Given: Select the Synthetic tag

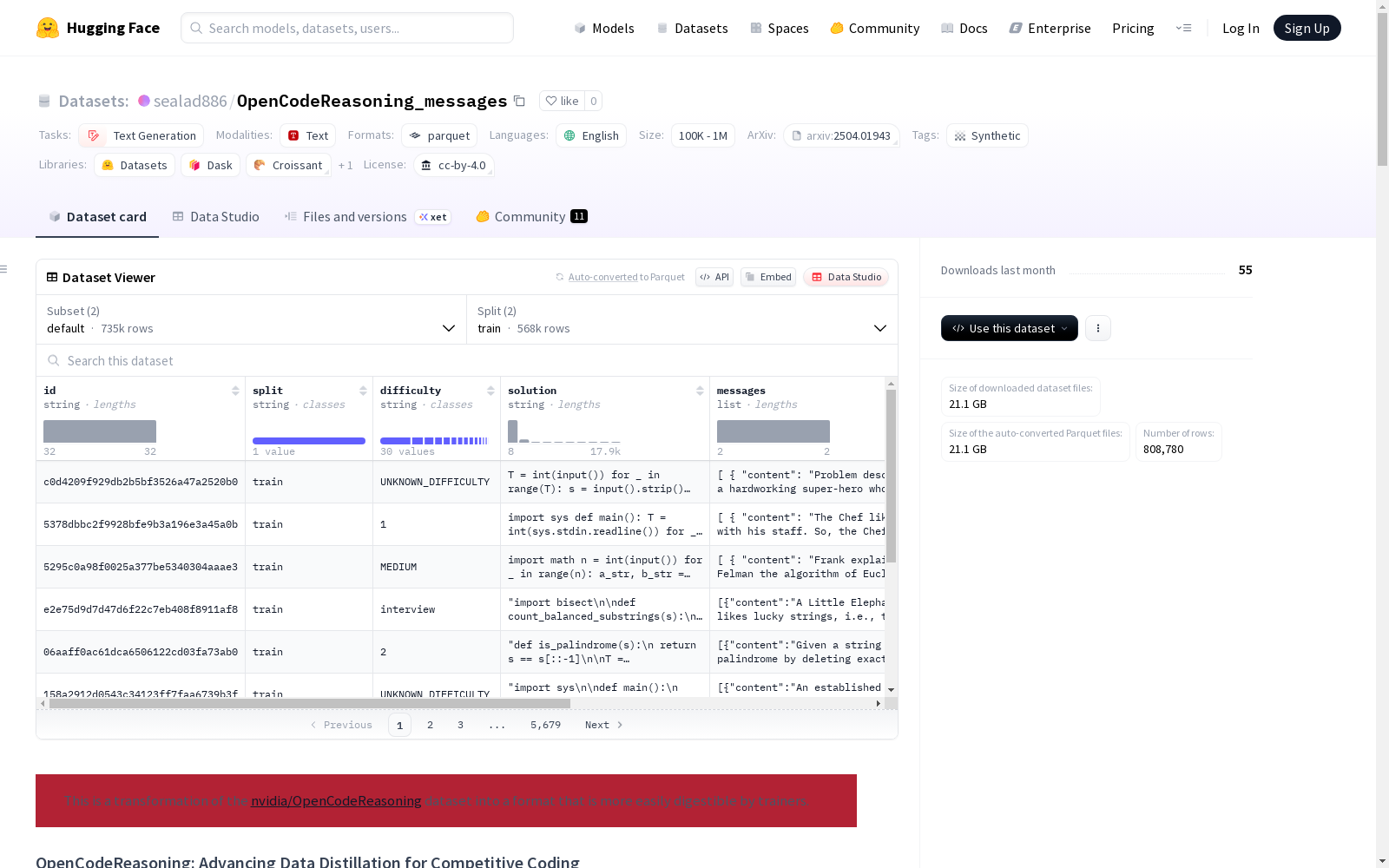Looking at the screenshot, I should pyautogui.click(x=987, y=135).
